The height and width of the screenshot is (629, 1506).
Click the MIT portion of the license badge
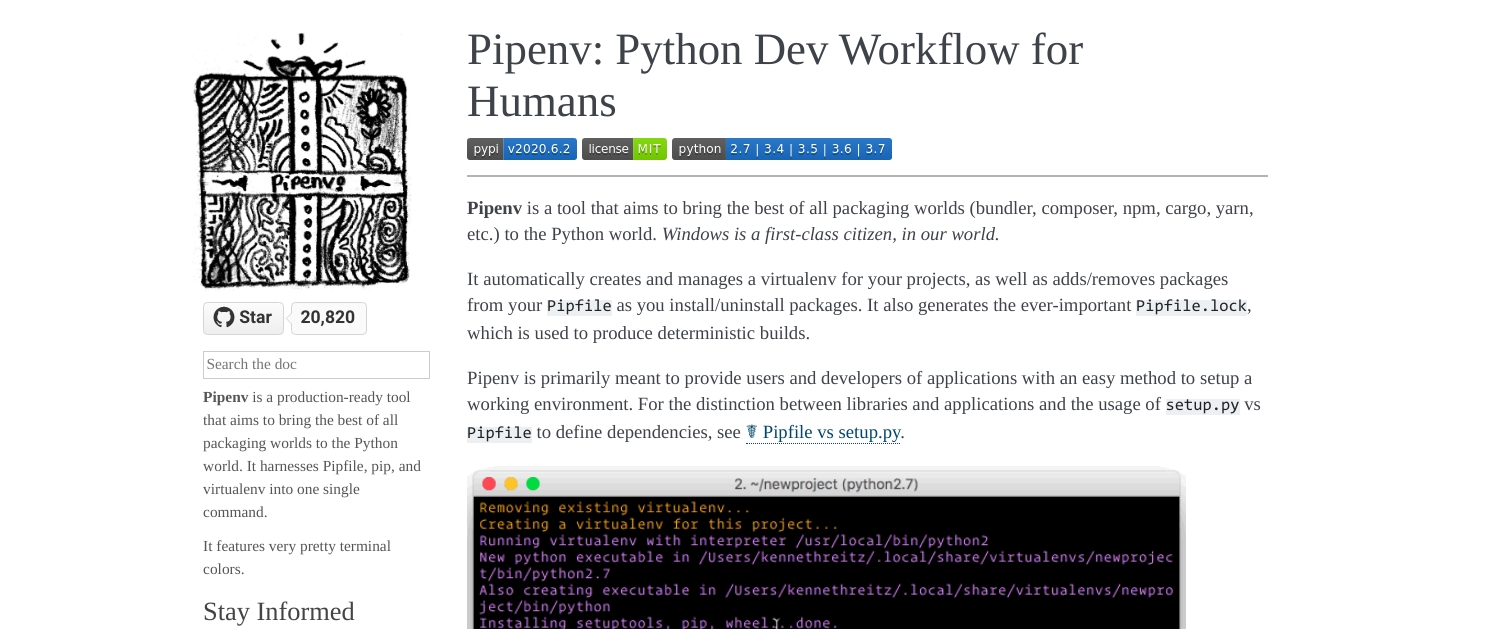[649, 148]
